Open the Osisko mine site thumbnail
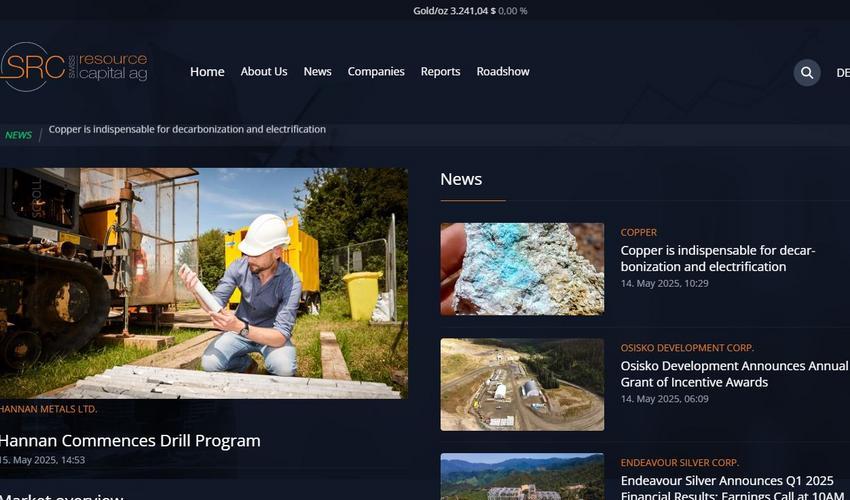This screenshot has height=500, width=850. click(x=522, y=384)
